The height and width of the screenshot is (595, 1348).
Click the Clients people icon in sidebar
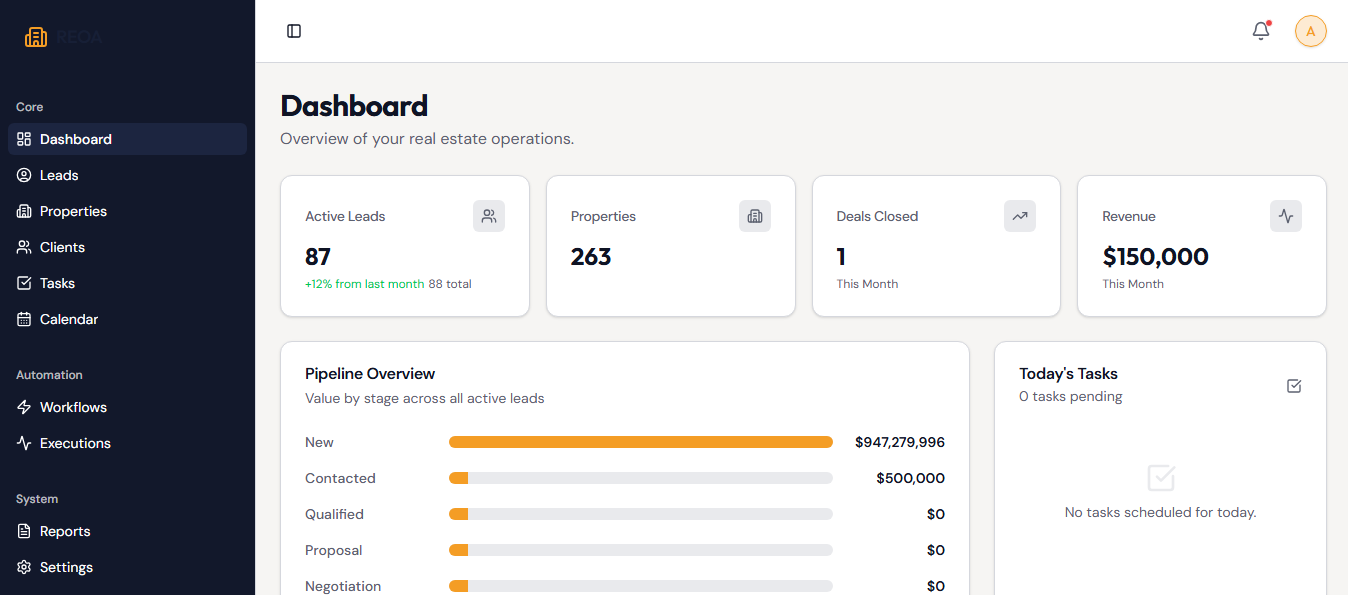coord(24,247)
